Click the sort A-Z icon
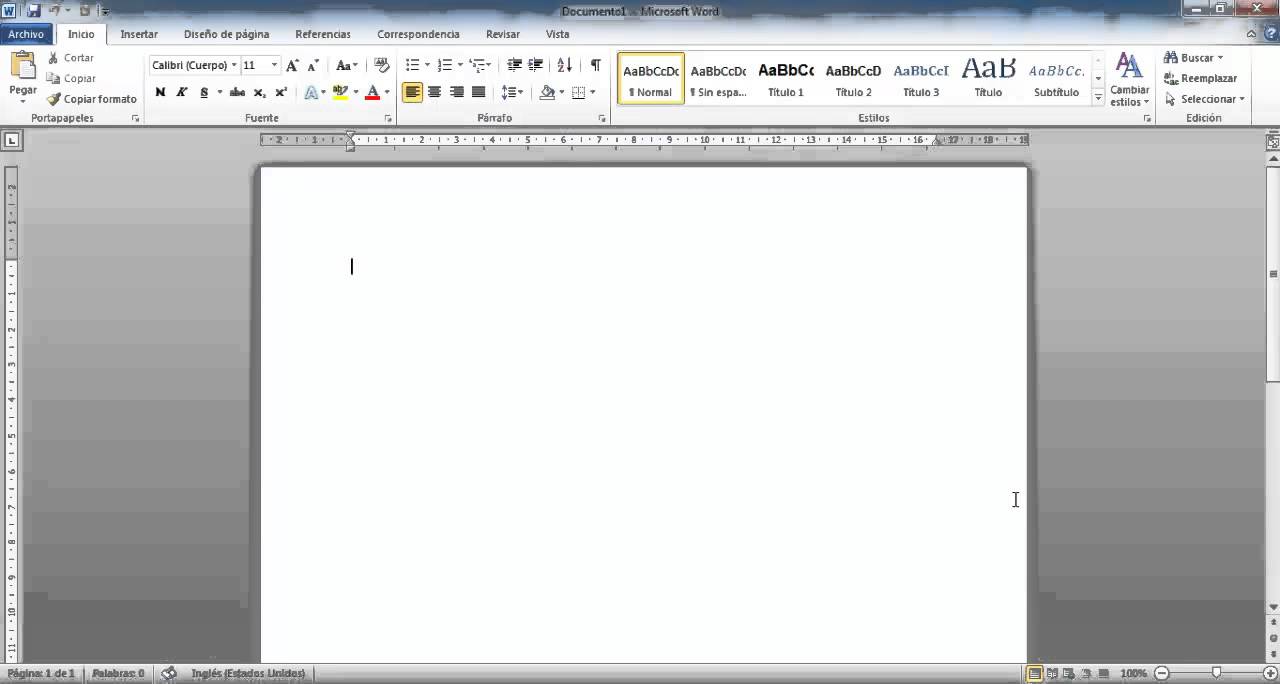Viewport: 1280px width, 684px height. [564, 65]
